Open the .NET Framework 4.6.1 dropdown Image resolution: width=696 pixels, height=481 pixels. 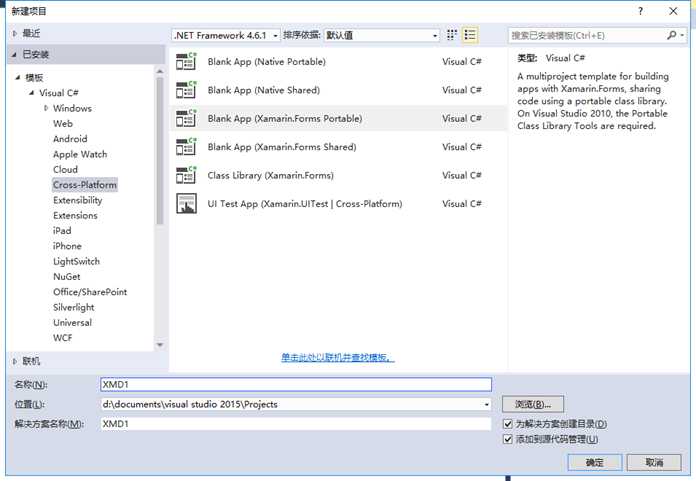pyautogui.click(x=226, y=35)
